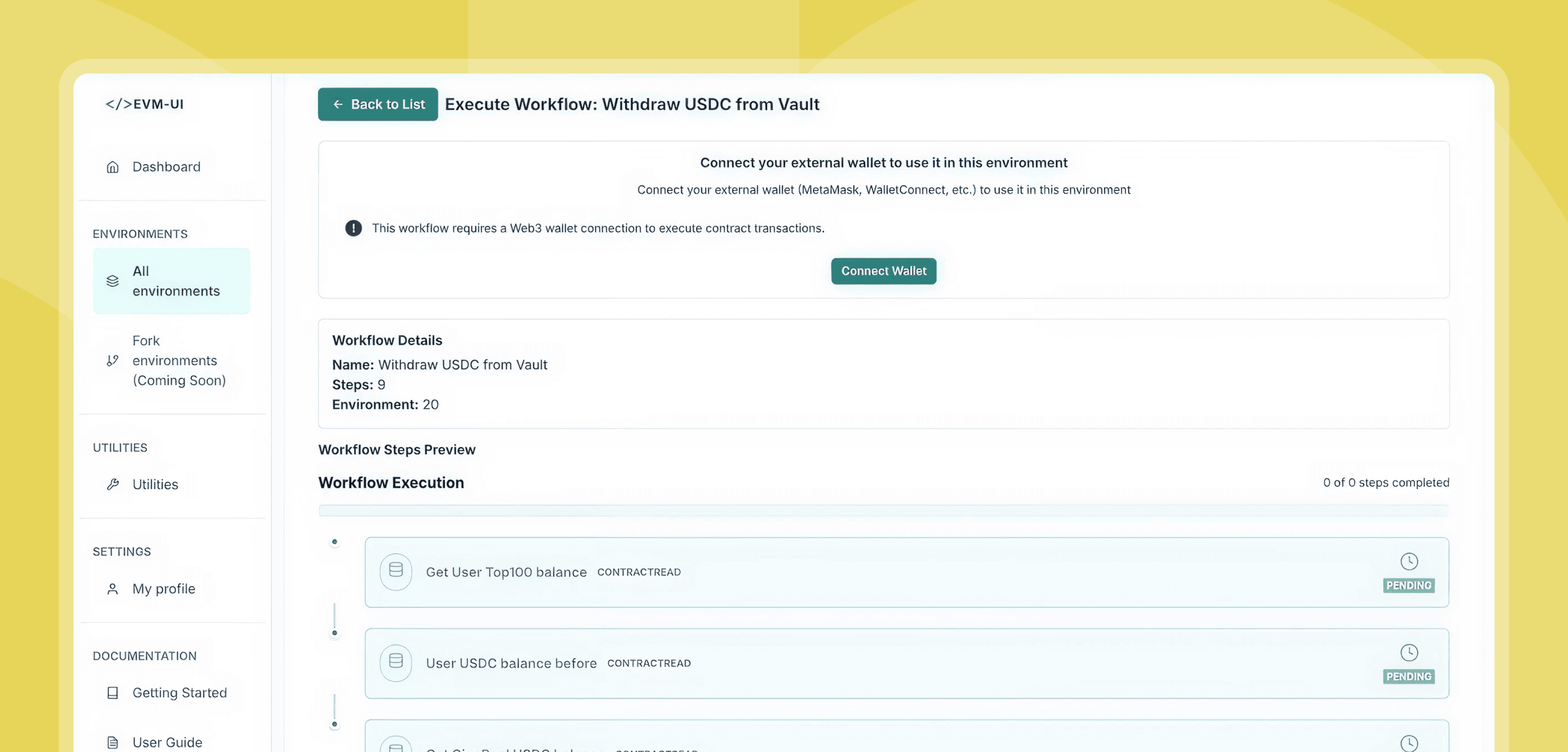The height and width of the screenshot is (752, 1568).
Task: Select All environments in sidebar
Action: [x=176, y=281]
